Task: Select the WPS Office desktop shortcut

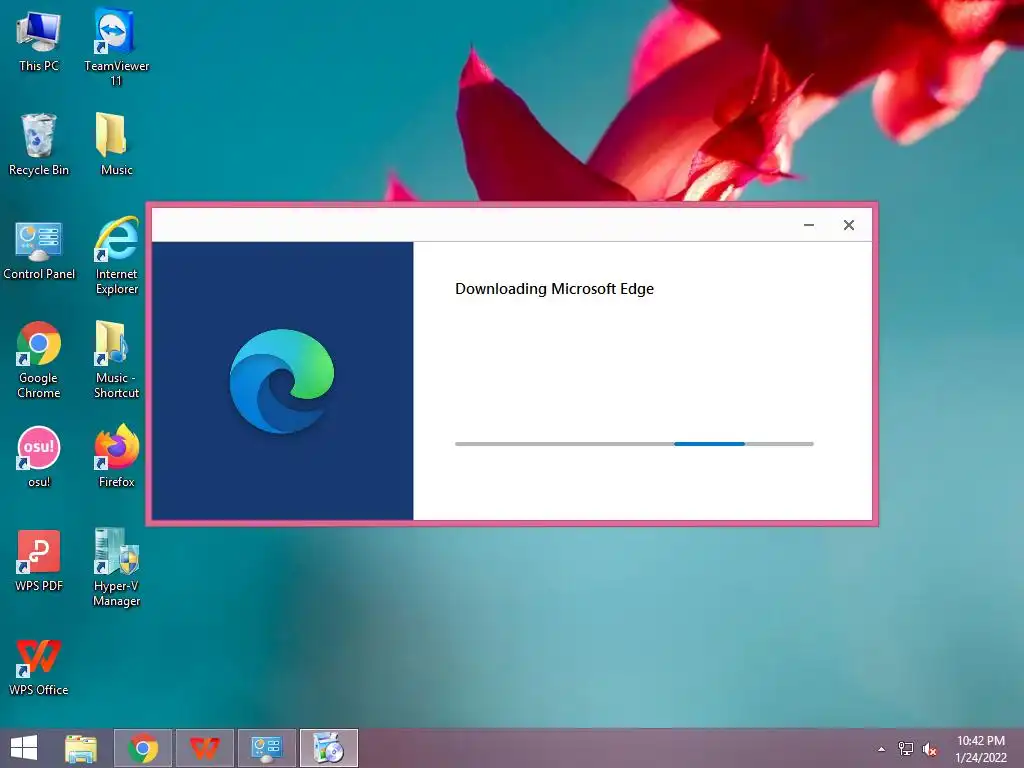Action: click(39, 667)
